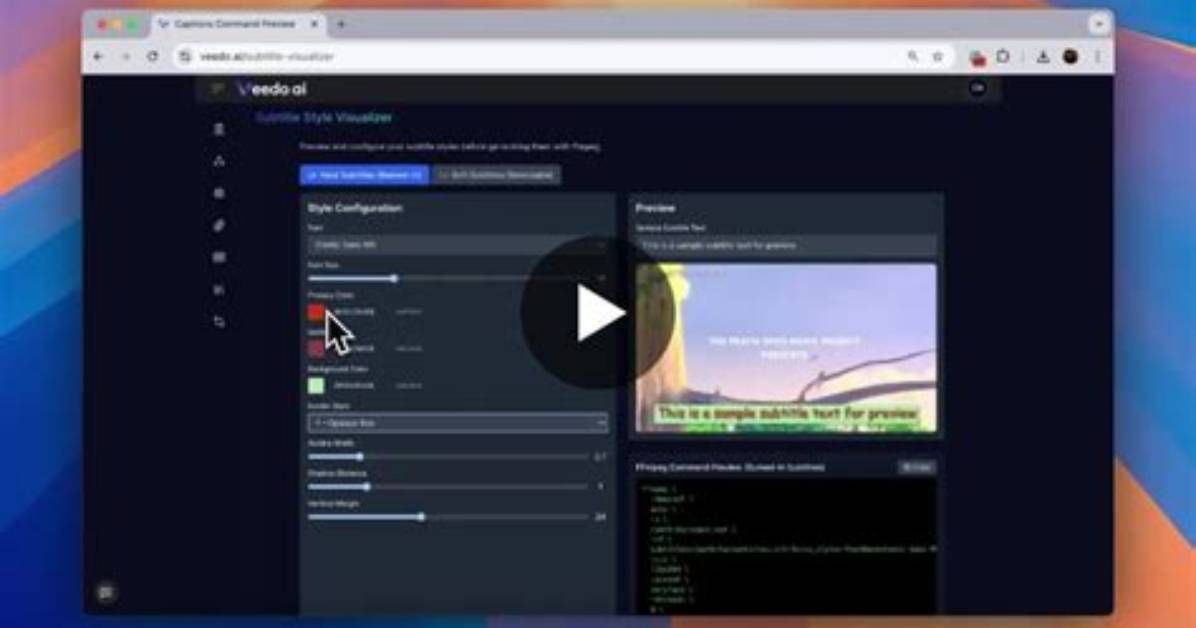Screen dimensions: 1196x628
Task: Copy the FFmpeg command with Copy button
Action: pyautogui.click(x=917, y=467)
